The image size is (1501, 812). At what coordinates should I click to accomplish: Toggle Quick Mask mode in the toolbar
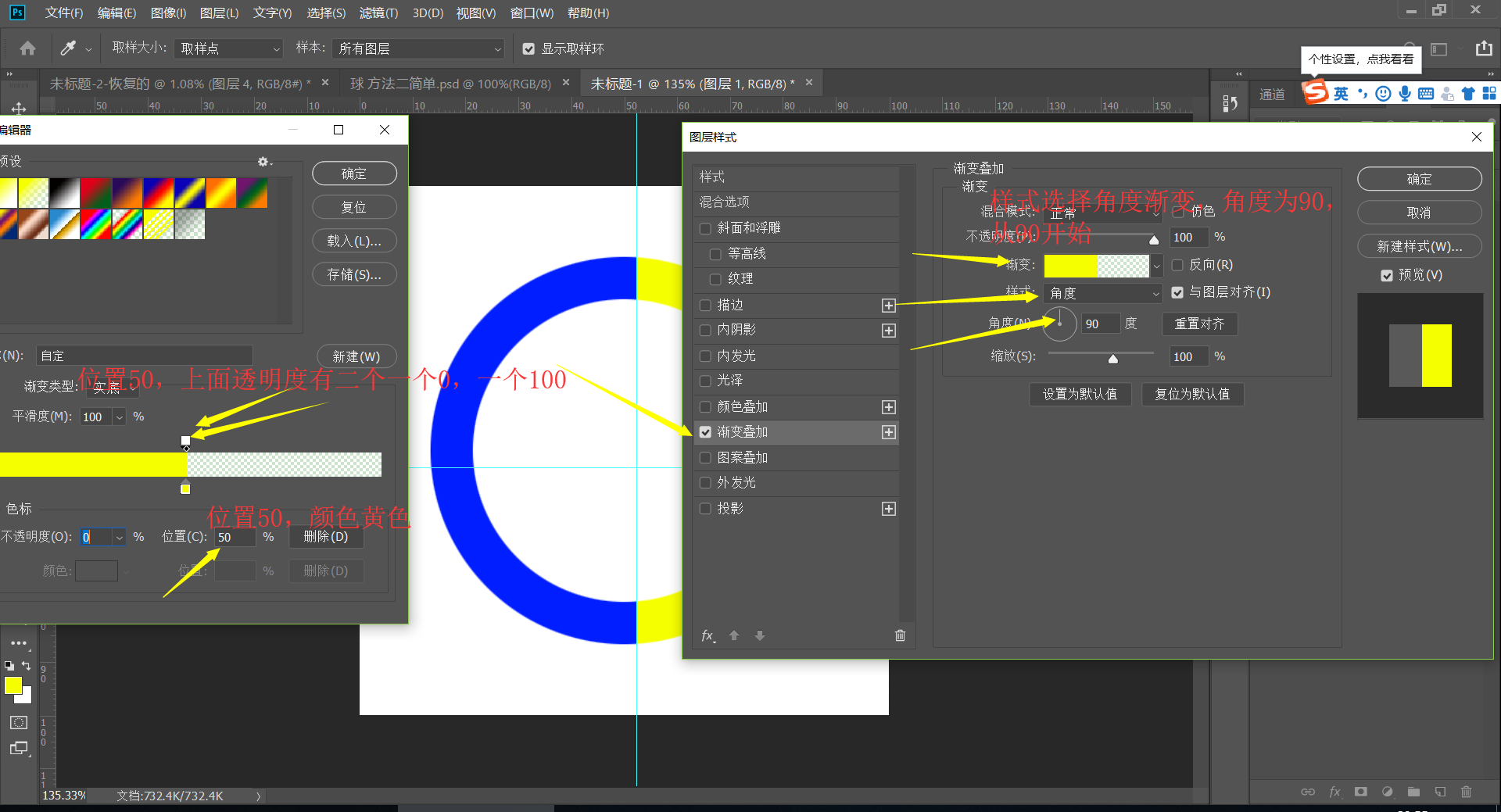pos(18,723)
